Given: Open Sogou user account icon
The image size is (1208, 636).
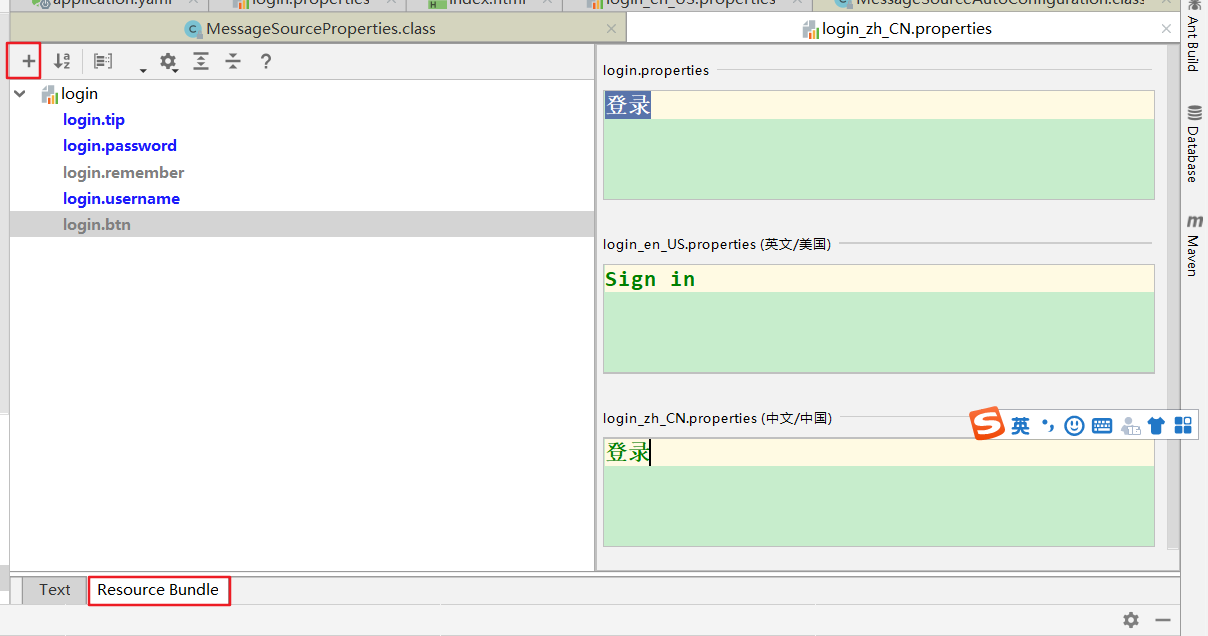Looking at the screenshot, I should pos(1130,426).
